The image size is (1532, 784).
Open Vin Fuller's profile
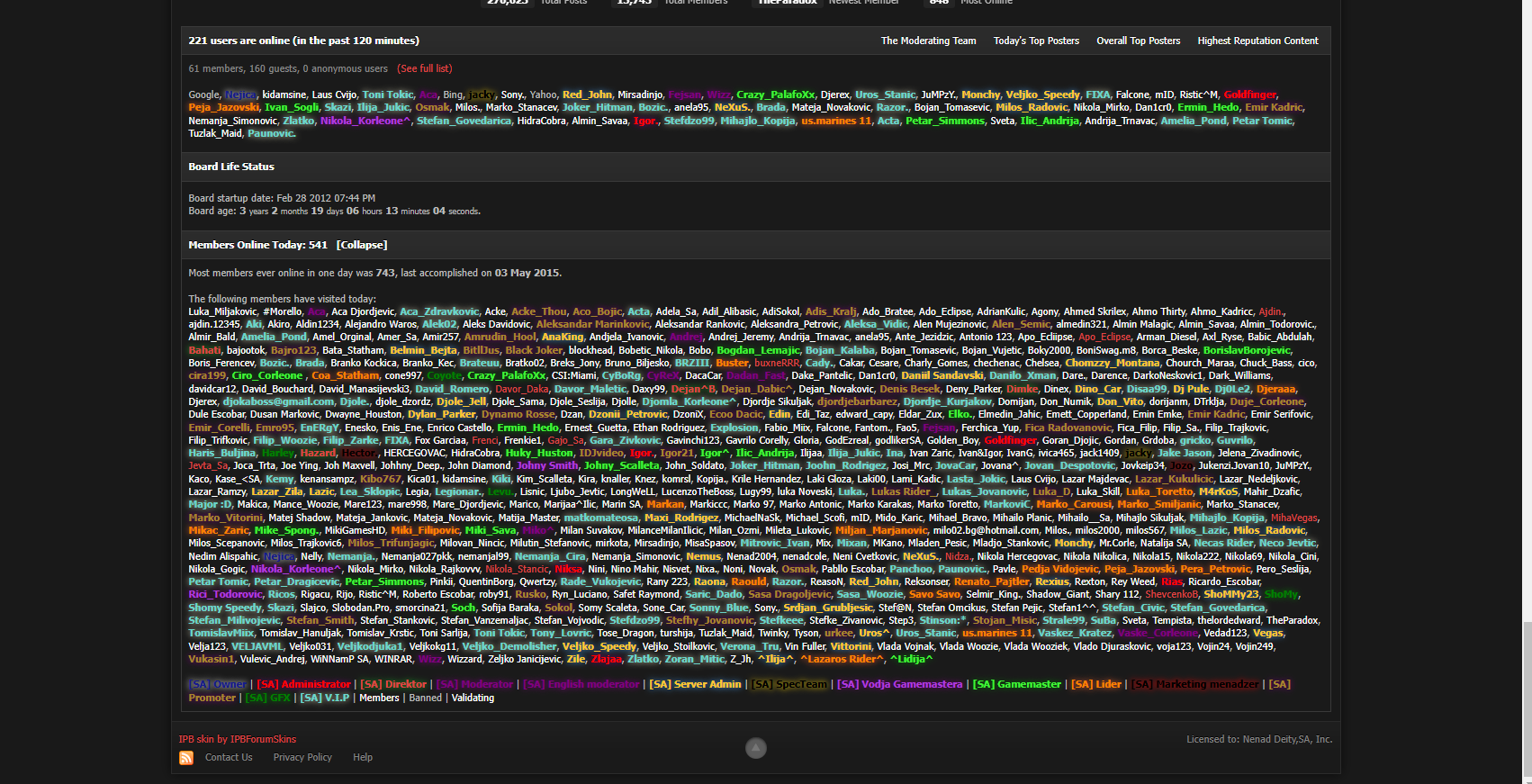pyautogui.click(x=804, y=646)
